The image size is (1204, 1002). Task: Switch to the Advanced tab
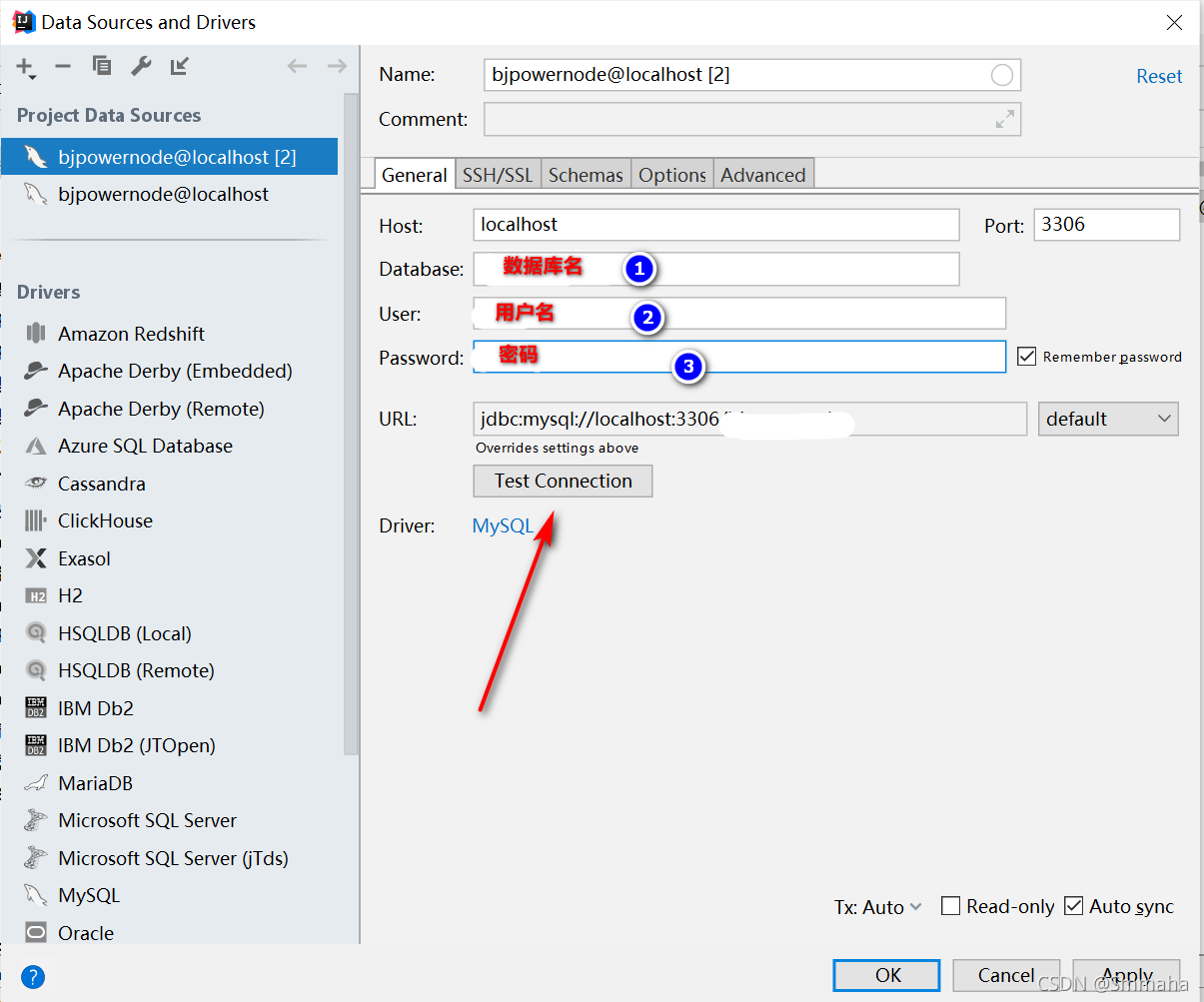[x=763, y=175]
